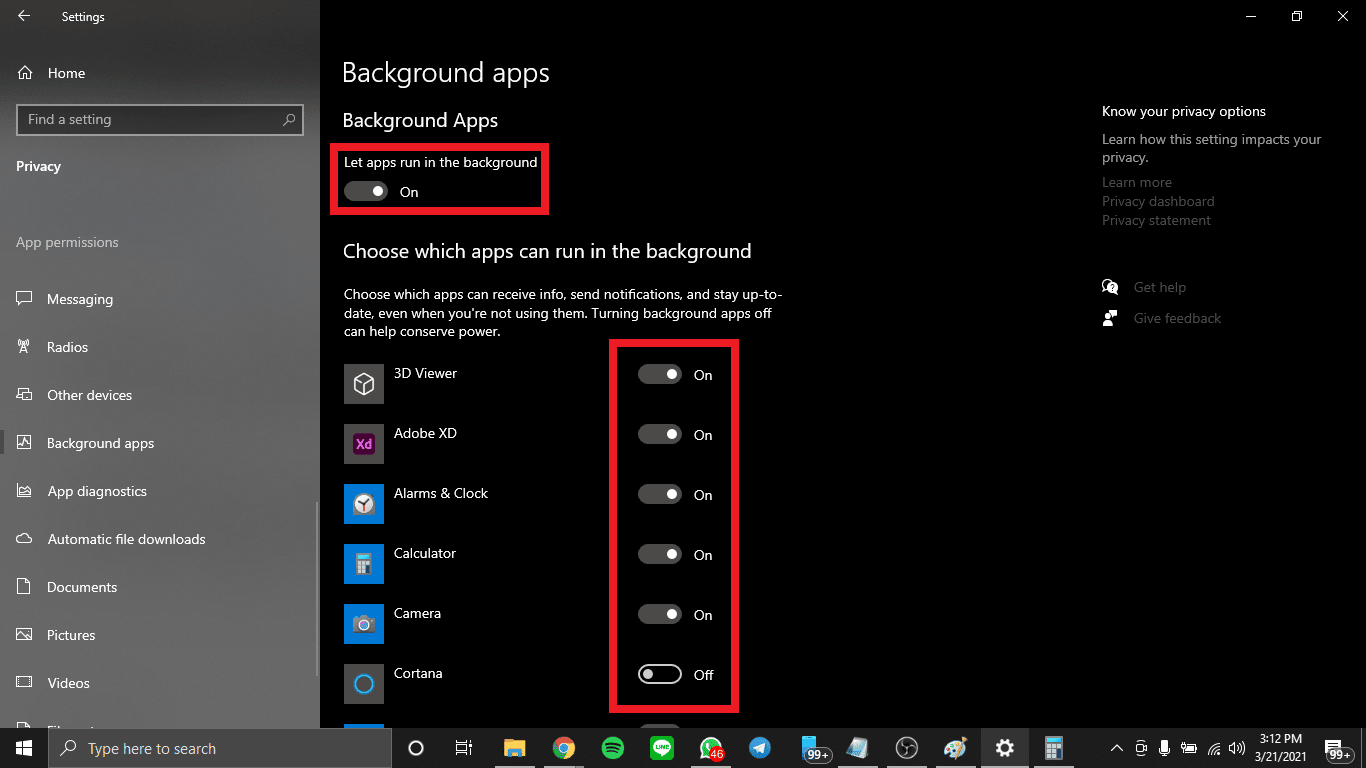Open Videos privacy settings

[70, 683]
